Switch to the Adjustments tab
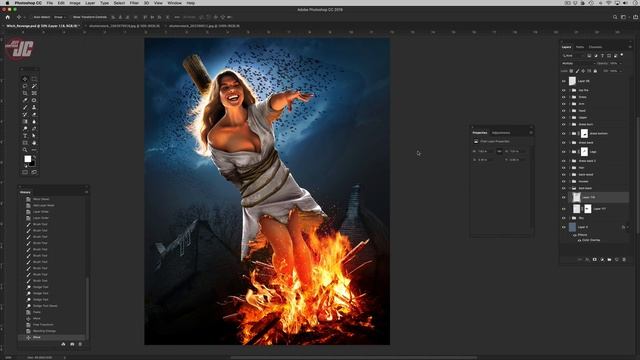This screenshot has width=640, height=360. (x=501, y=133)
